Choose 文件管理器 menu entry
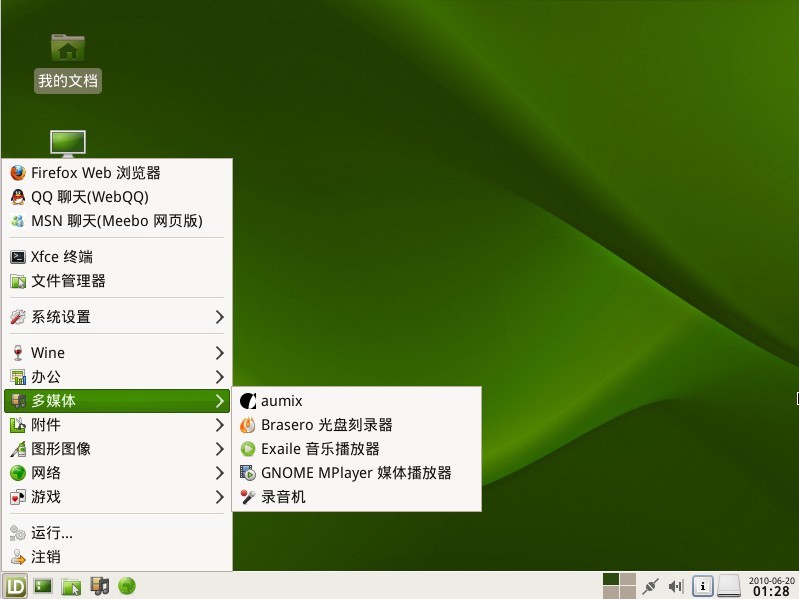The image size is (799, 599). 117,281
